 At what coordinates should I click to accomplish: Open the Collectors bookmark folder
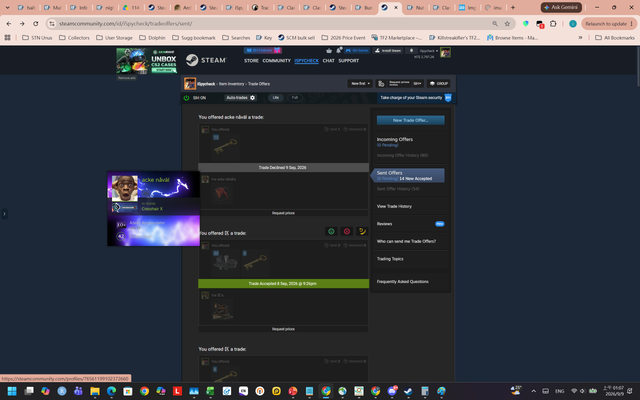click(x=74, y=38)
